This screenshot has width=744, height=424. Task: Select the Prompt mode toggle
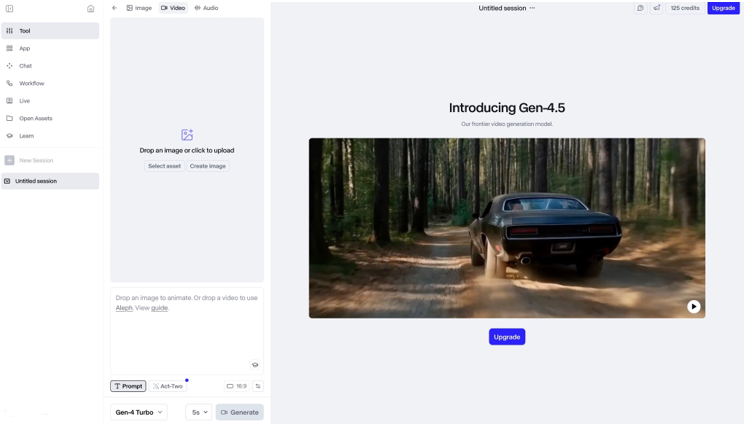pos(128,386)
